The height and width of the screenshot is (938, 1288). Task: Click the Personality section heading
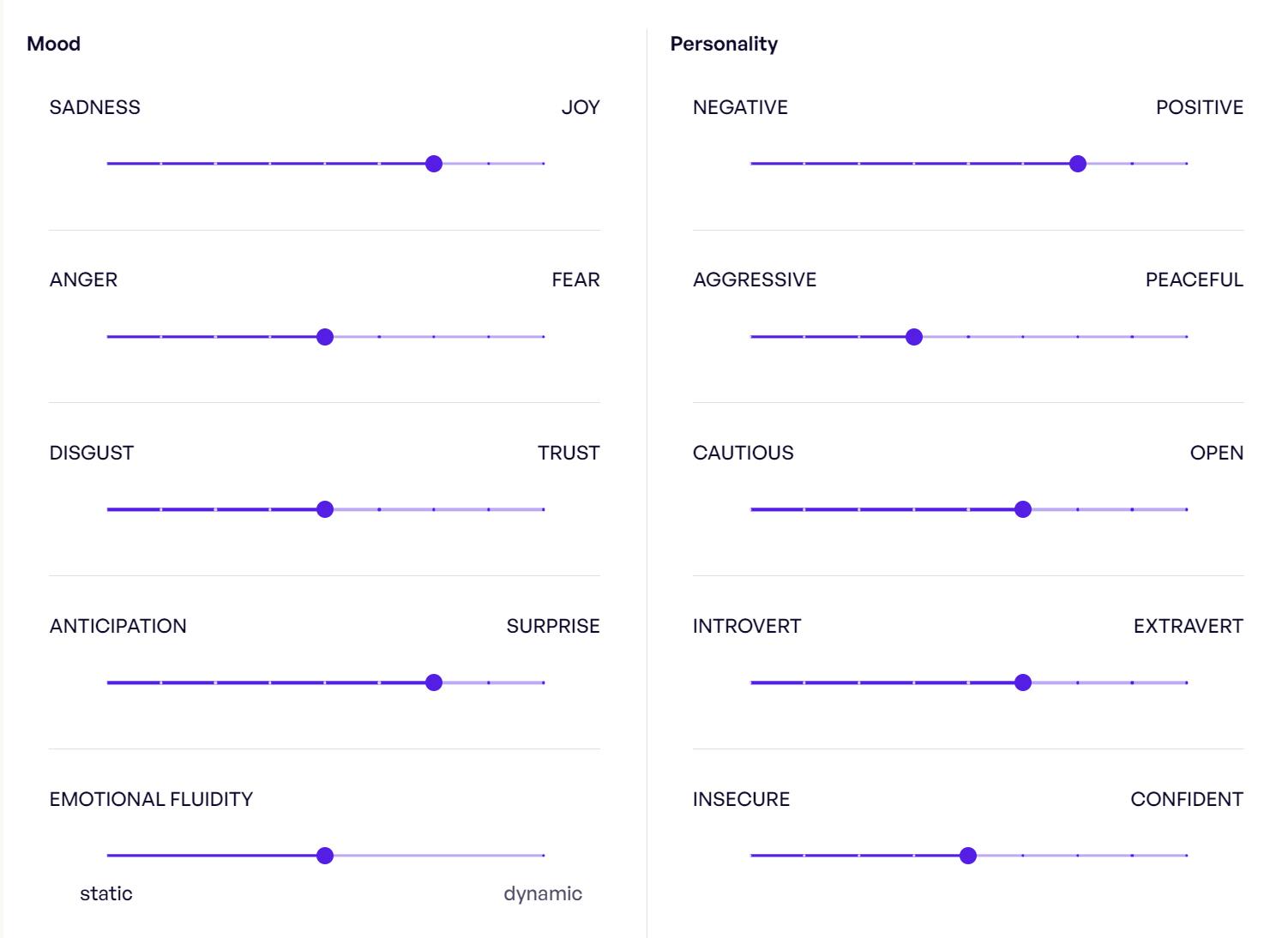[724, 44]
